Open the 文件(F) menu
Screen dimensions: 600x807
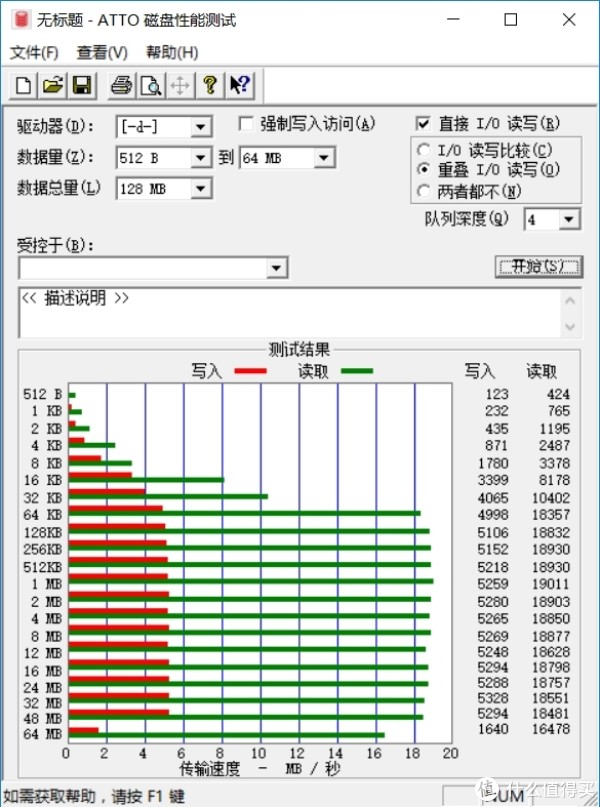pos(34,52)
